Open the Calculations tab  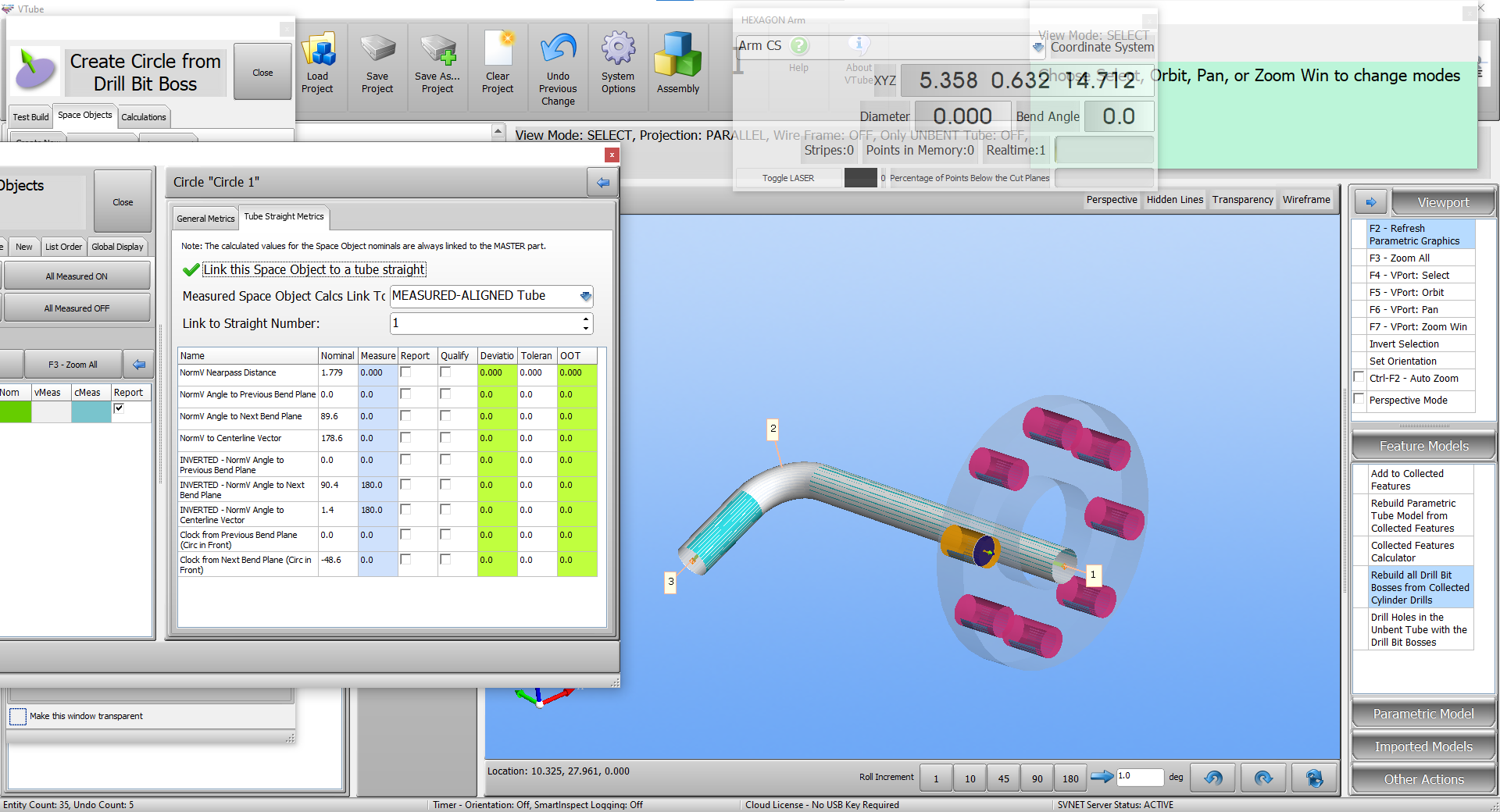(x=144, y=117)
